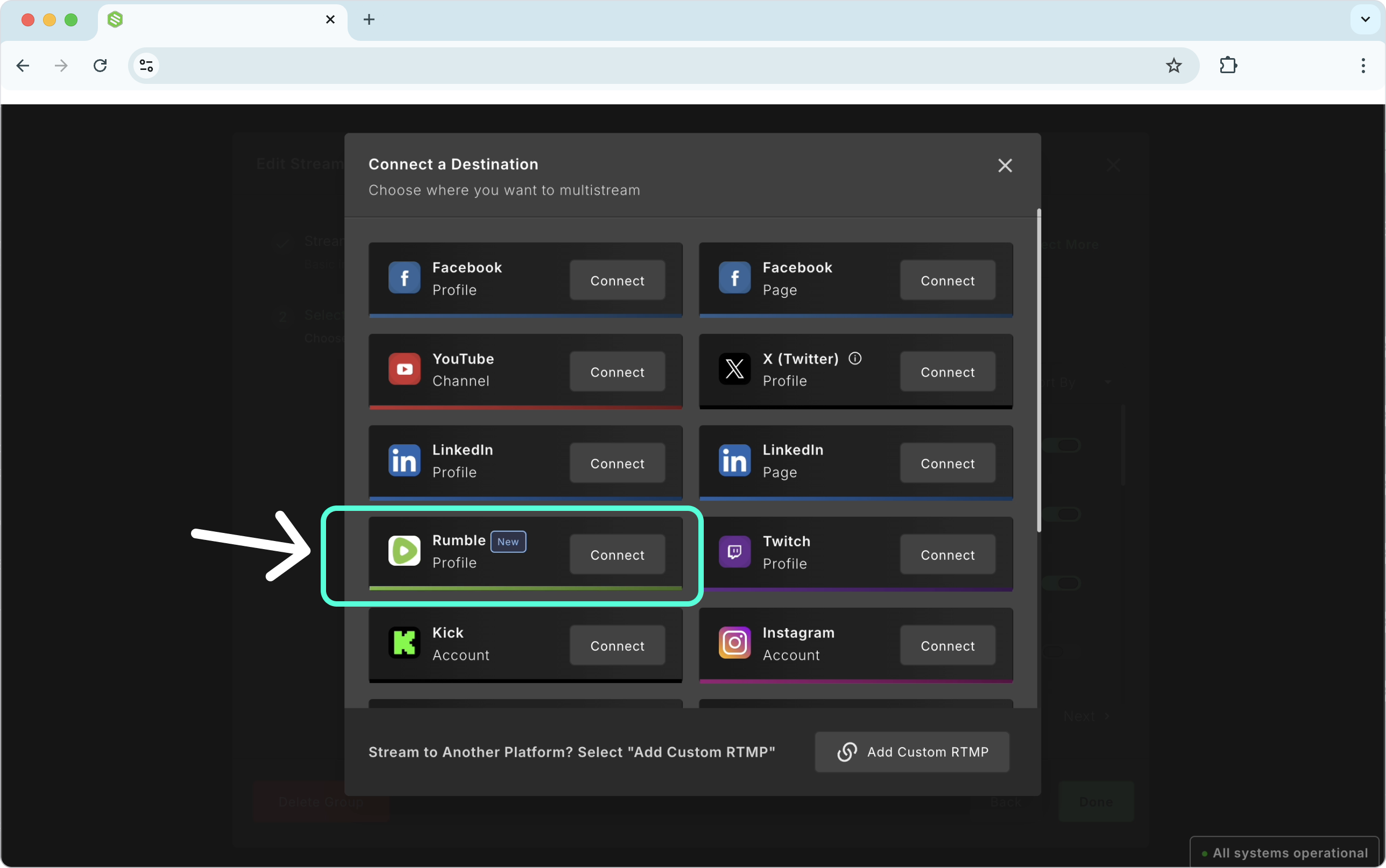Open the browser three-dot menu
Screen dimensions: 1386x868
coord(1362,66)
